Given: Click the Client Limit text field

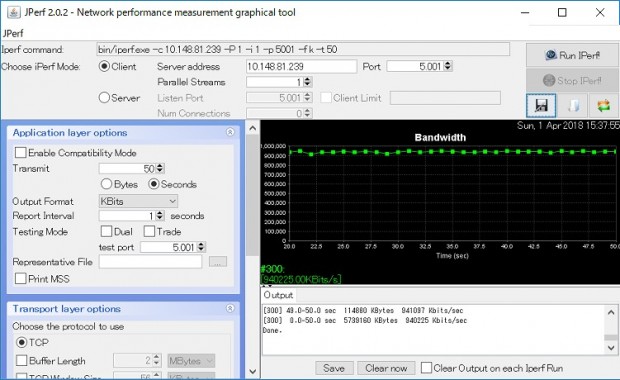Looking at the screenshot, I should point(445,98).
